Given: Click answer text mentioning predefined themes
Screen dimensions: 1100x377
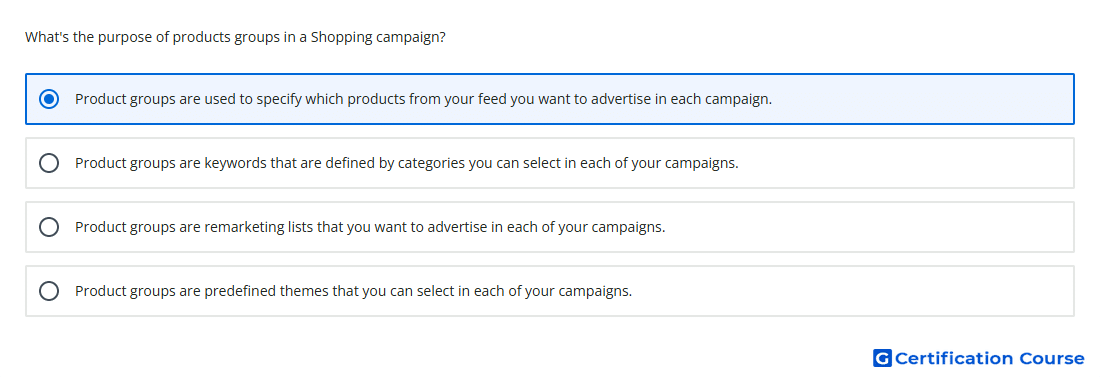Looking at the screenshot, I should pyautogui.click(x=354, y=291).
